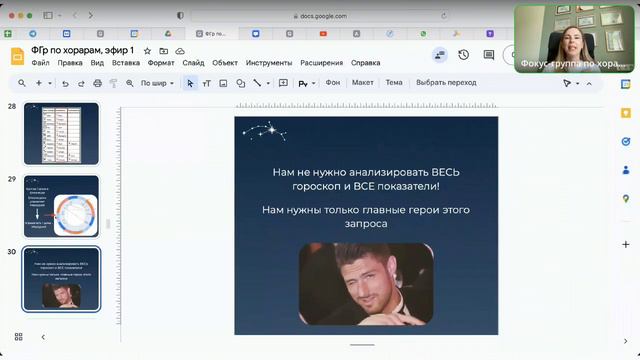Open search menus magnifier icon
The image size is (640, 360).
click(x=22, y=83)
